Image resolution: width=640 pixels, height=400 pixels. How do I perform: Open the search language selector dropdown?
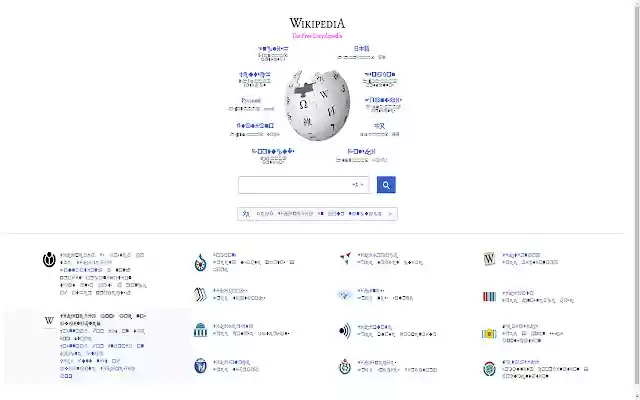coord(358,185)
